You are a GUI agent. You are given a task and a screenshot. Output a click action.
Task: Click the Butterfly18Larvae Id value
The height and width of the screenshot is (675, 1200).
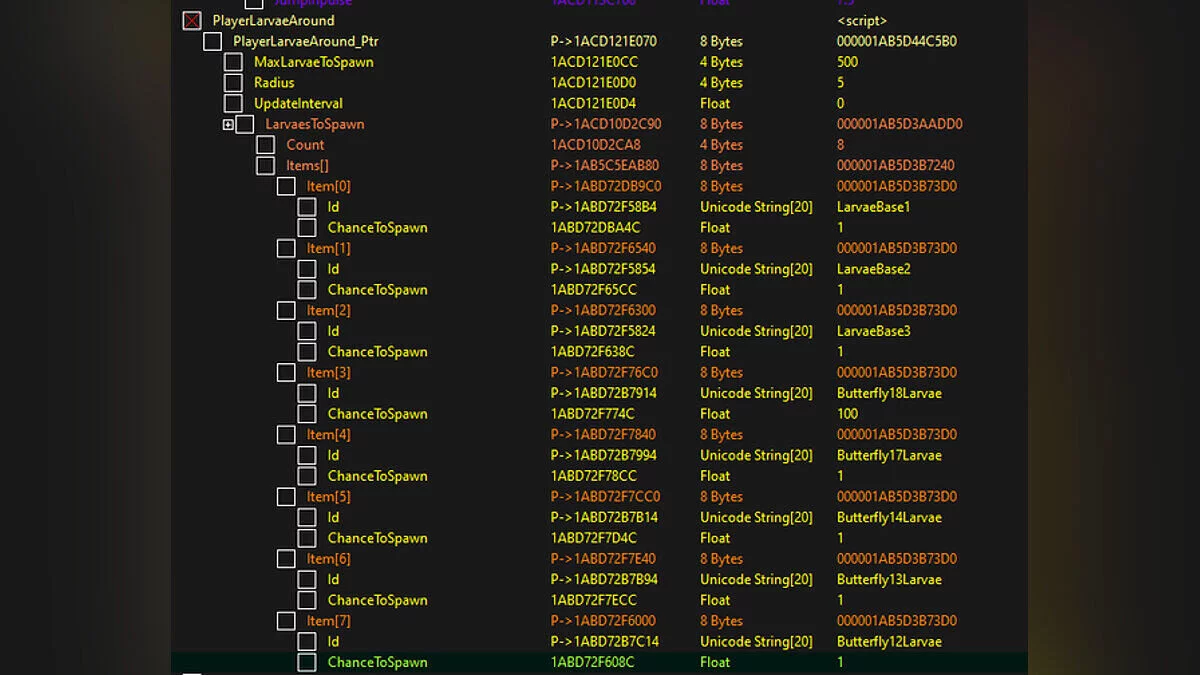click(x=889, y=393)
